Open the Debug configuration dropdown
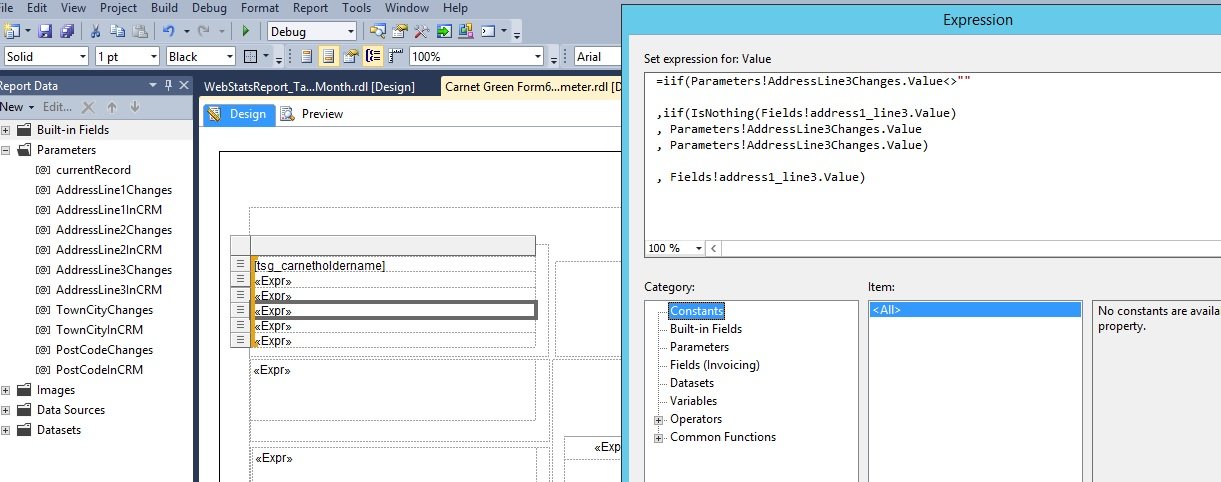Screen dimensions: 1221x482 click(x=350, y=32)
